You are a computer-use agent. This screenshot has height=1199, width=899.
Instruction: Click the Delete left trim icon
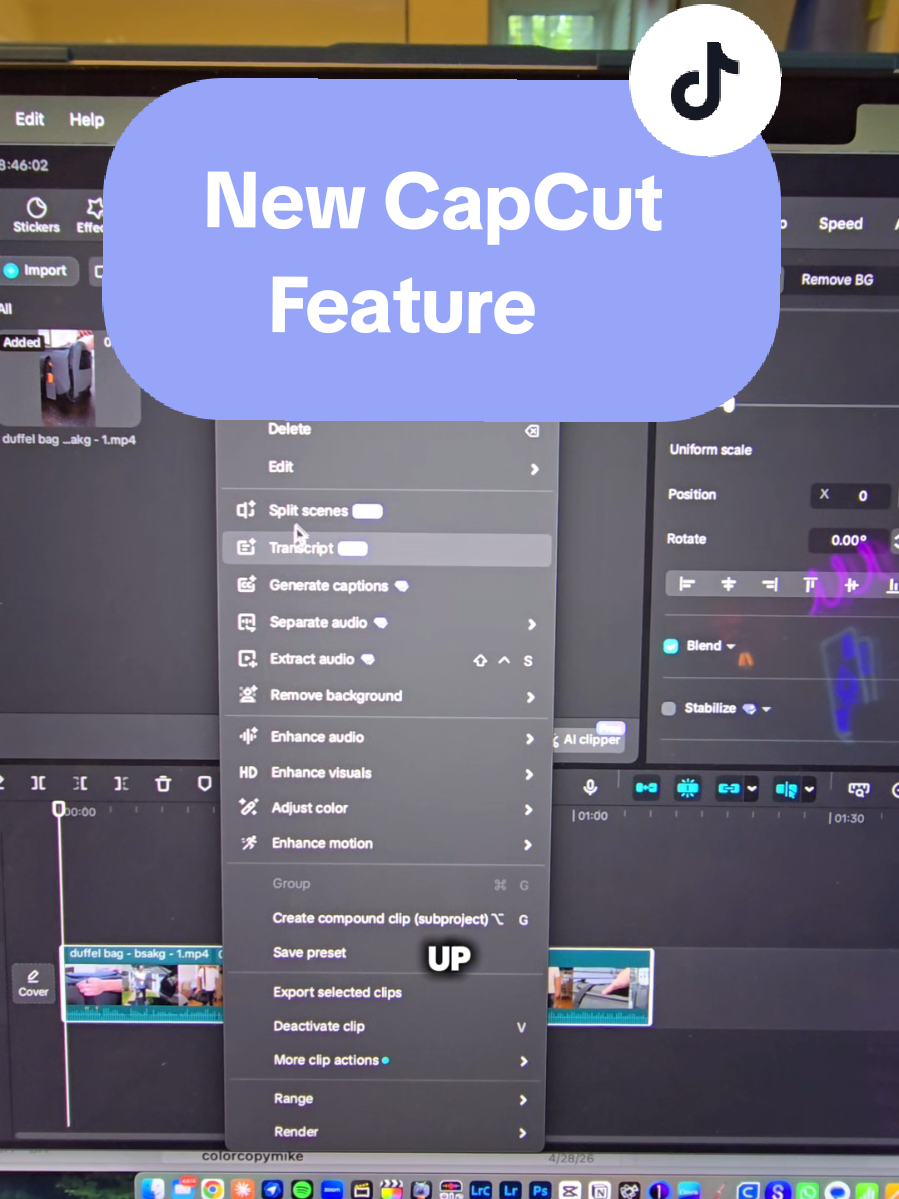tap(80, 783)
